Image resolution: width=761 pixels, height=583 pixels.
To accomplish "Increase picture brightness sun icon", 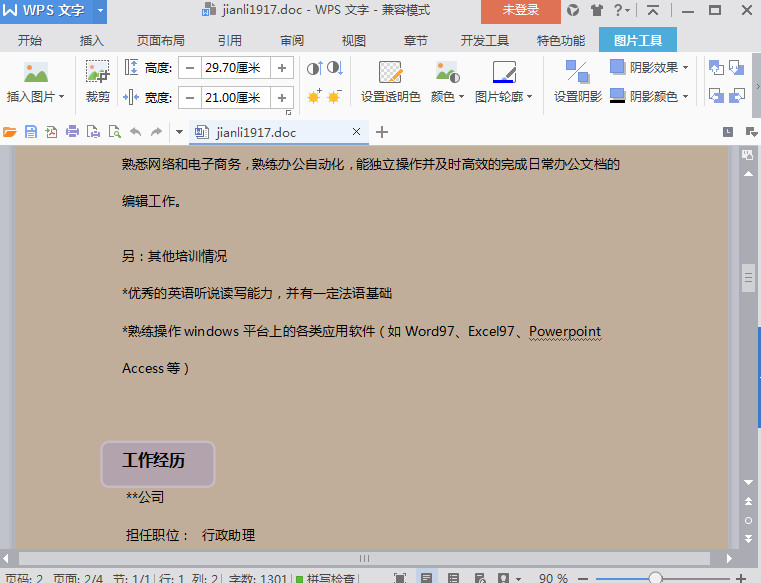I will 314,97.
